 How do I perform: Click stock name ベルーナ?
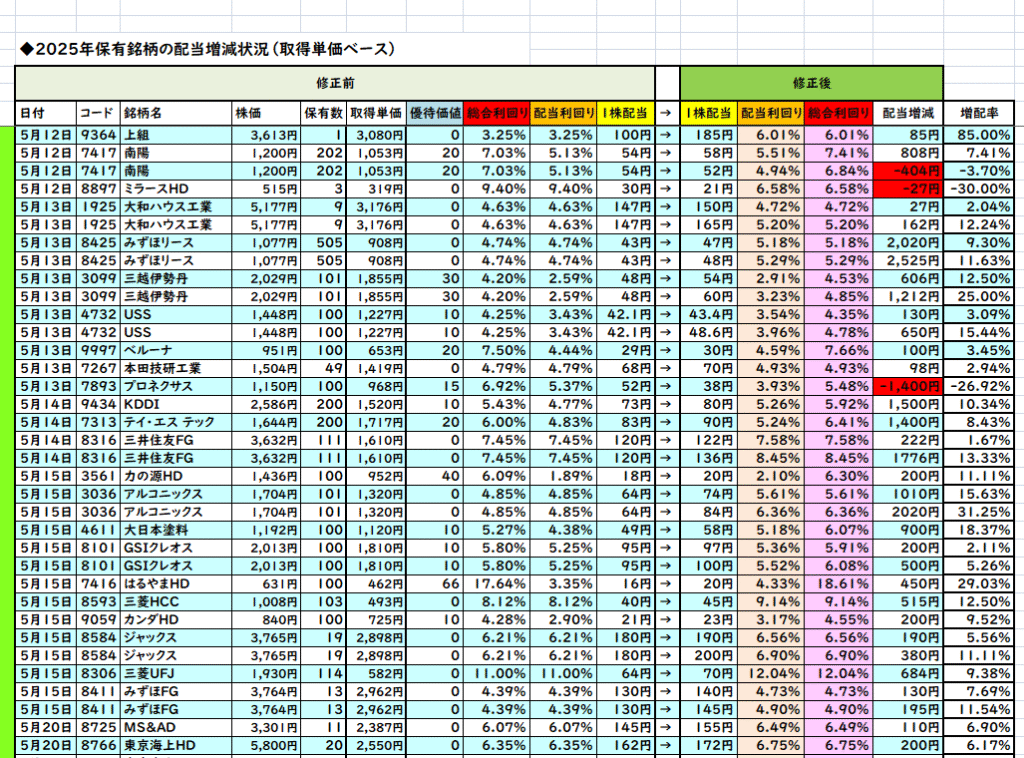click(176, 351)
